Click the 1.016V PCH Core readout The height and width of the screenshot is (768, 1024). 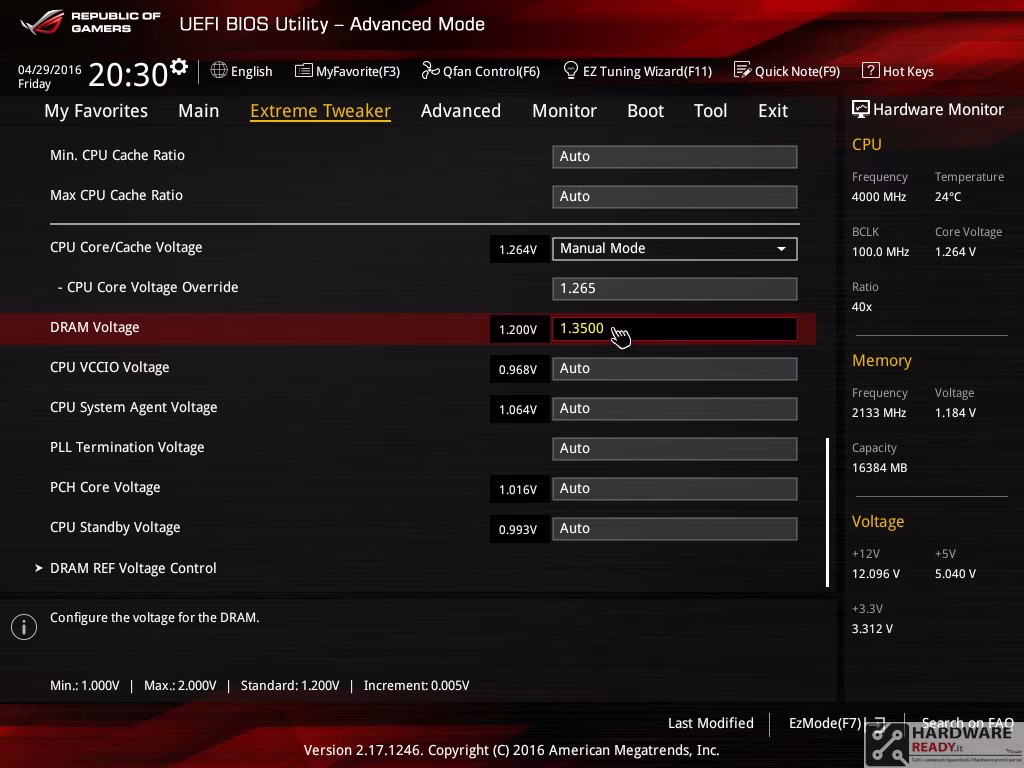point(518,490)
